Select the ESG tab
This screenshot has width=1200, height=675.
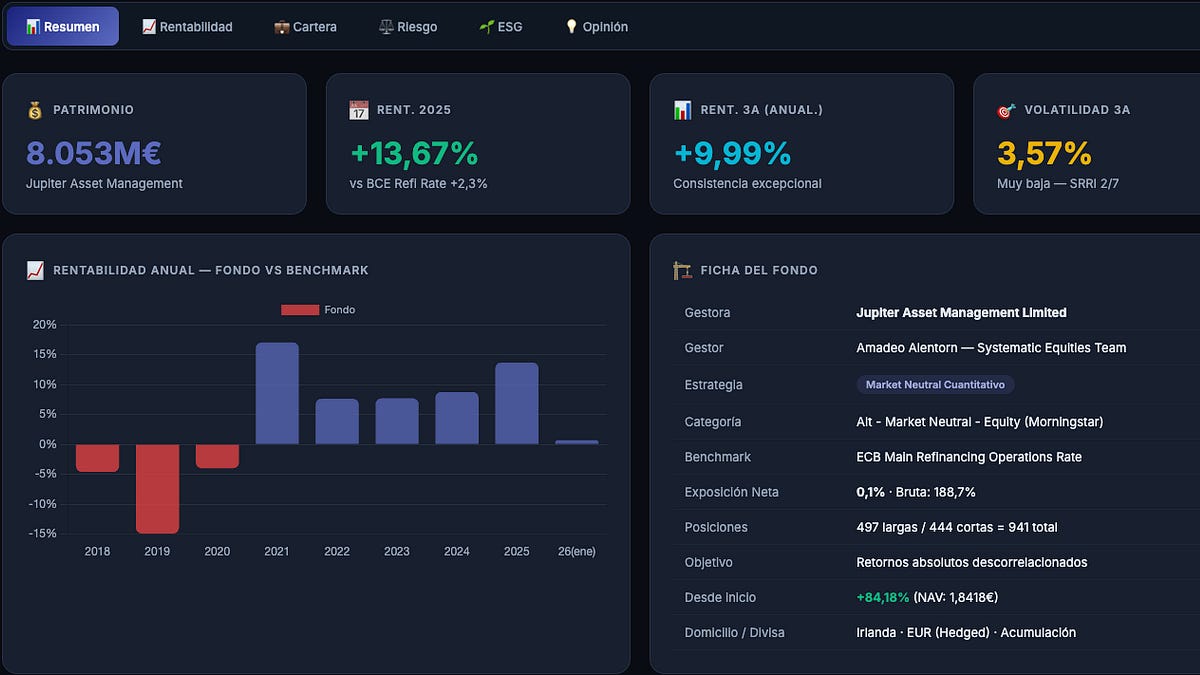(x=501, y=27)
